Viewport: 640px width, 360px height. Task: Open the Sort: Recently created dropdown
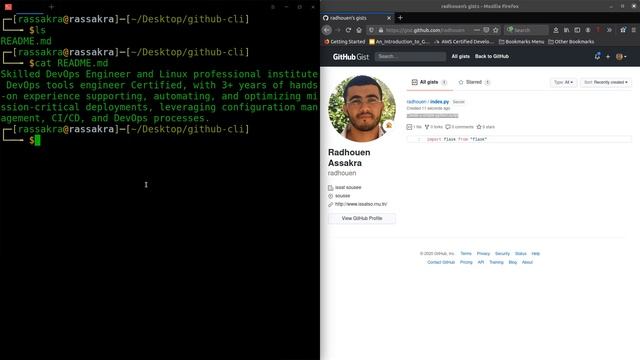pyautogui.click(x=606, y=82)
